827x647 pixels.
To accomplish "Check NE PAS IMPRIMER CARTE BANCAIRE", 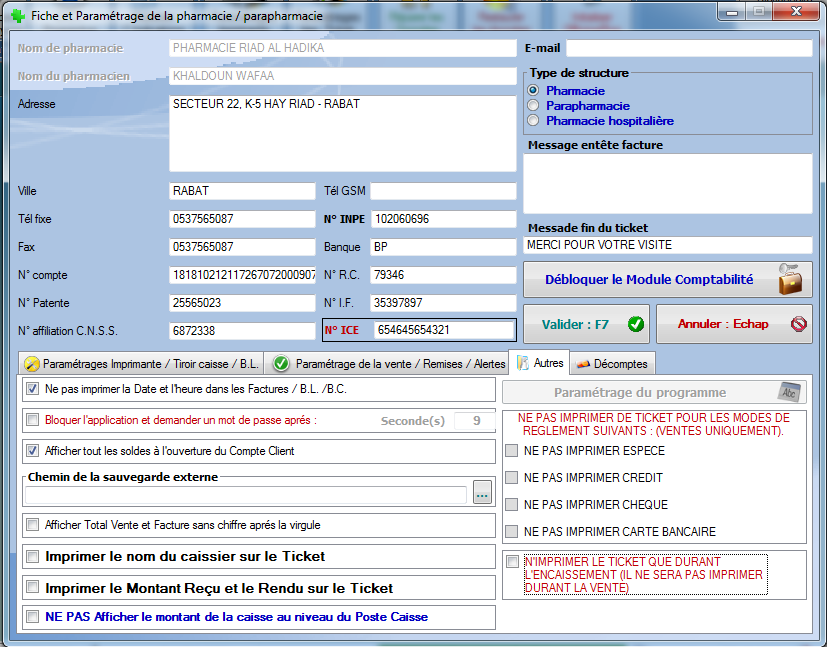I will pyautogui.click(x=512, y=532).
